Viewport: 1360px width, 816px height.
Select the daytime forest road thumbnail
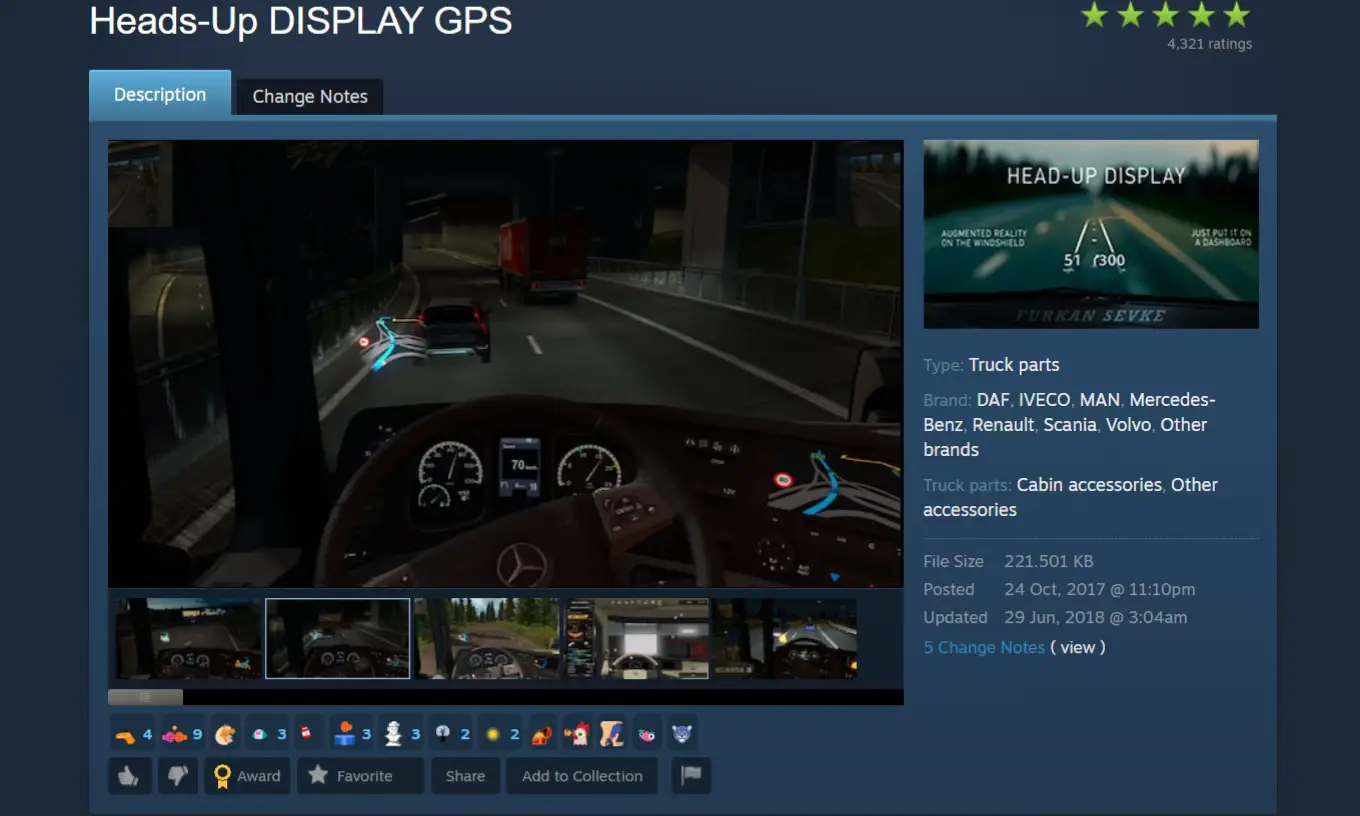[x=487, y=639]
